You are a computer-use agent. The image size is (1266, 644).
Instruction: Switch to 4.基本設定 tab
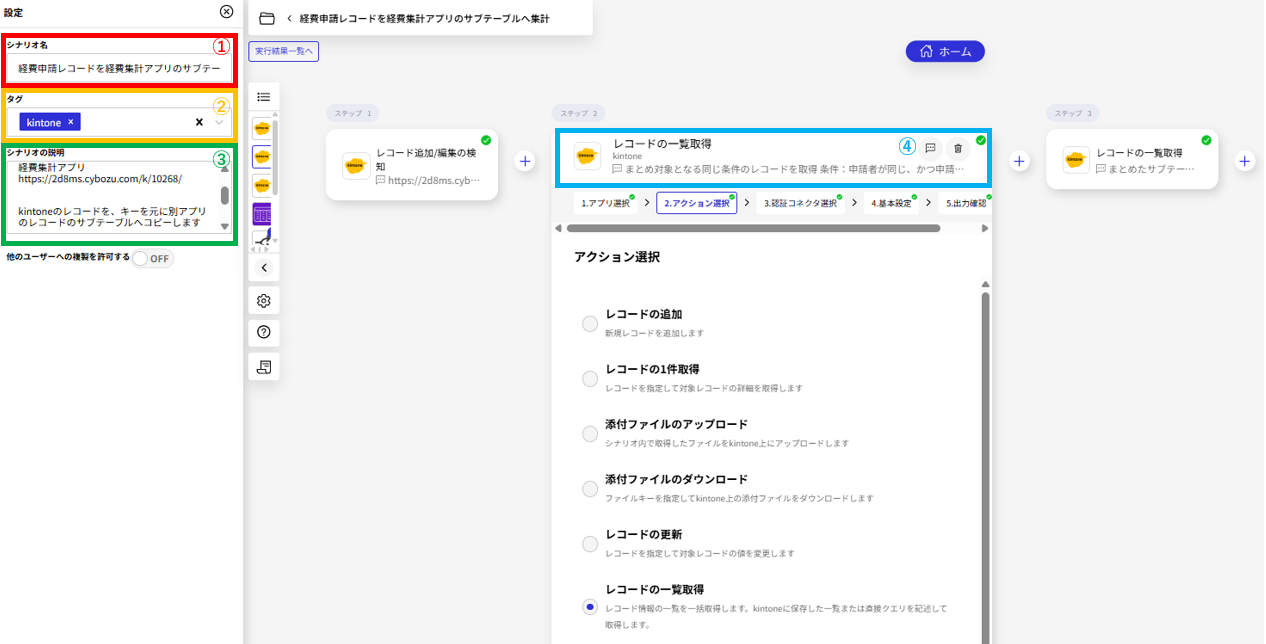[891, 203]
